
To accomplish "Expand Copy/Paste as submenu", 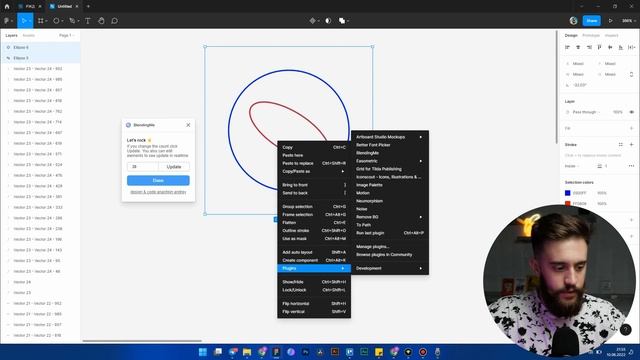I will tap(314, 171).
